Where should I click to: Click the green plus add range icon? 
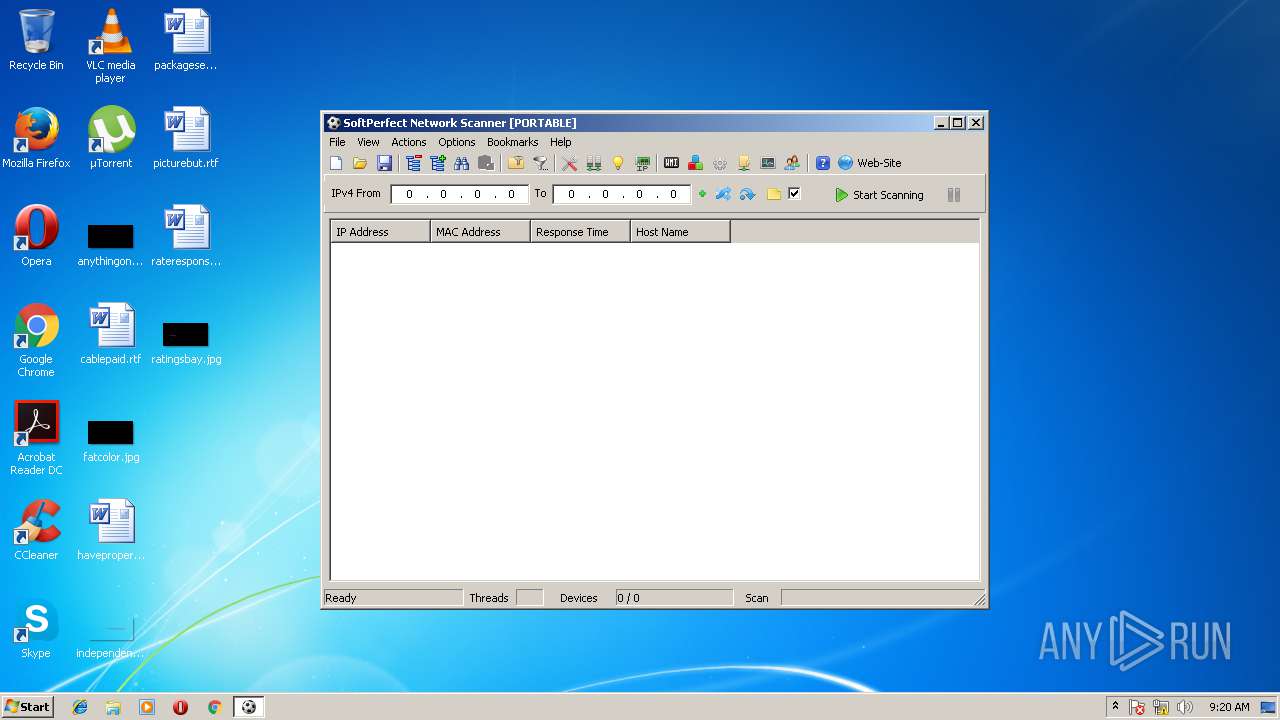[702, 194]
